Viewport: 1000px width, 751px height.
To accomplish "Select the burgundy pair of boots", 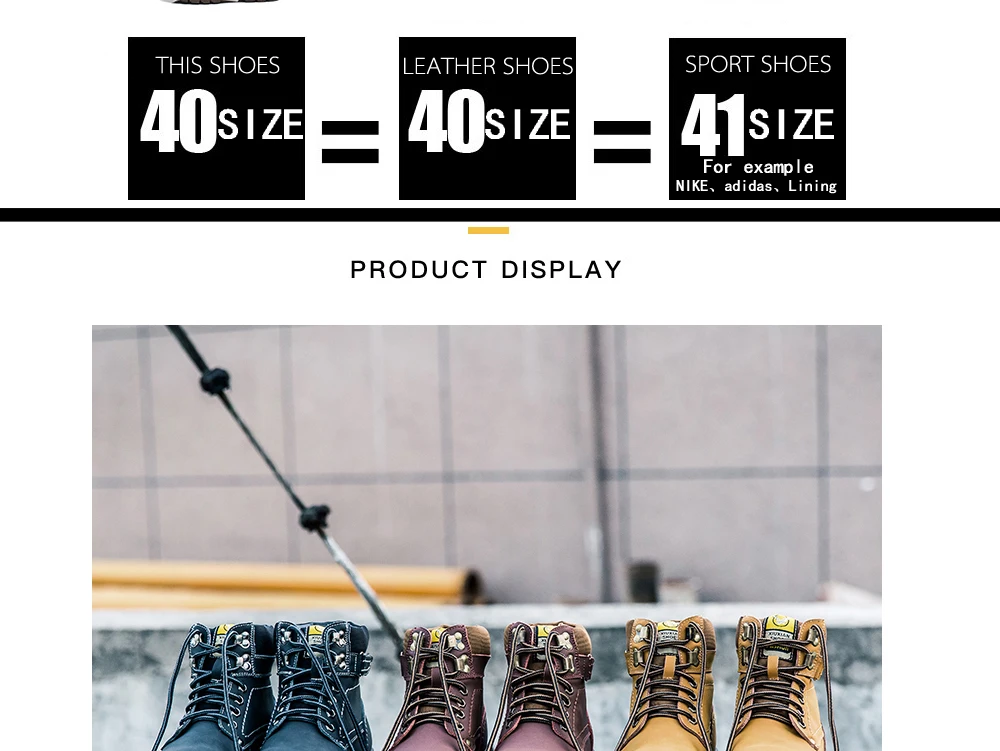I will pos(491,687).
